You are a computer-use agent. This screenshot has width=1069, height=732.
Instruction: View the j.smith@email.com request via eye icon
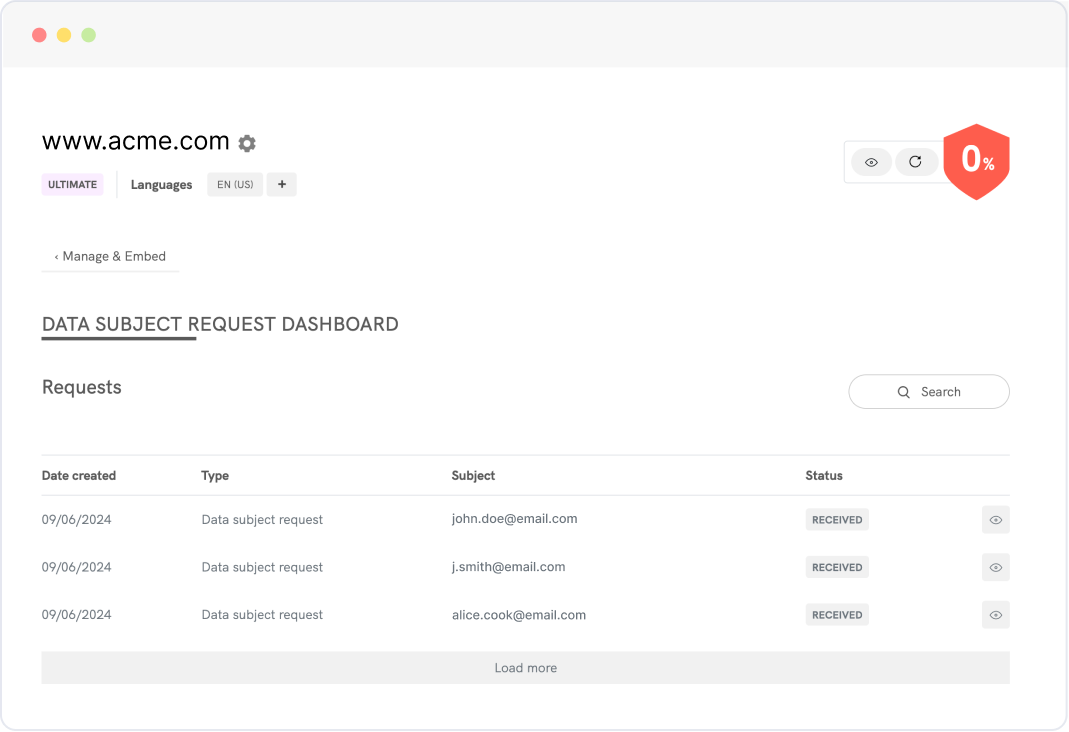tap(995, 567)
